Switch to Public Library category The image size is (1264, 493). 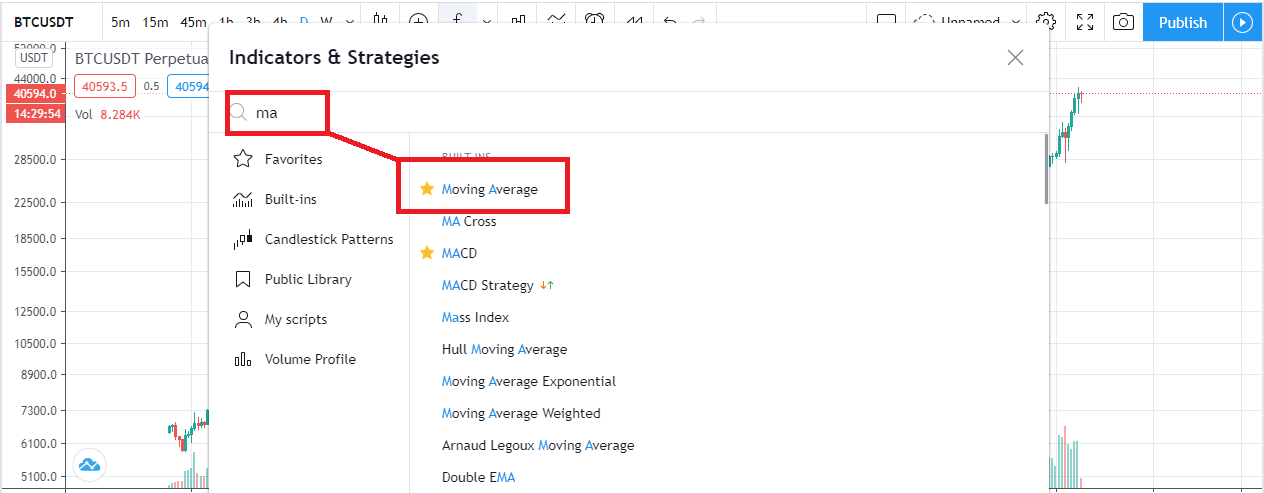tap(308, 279)
